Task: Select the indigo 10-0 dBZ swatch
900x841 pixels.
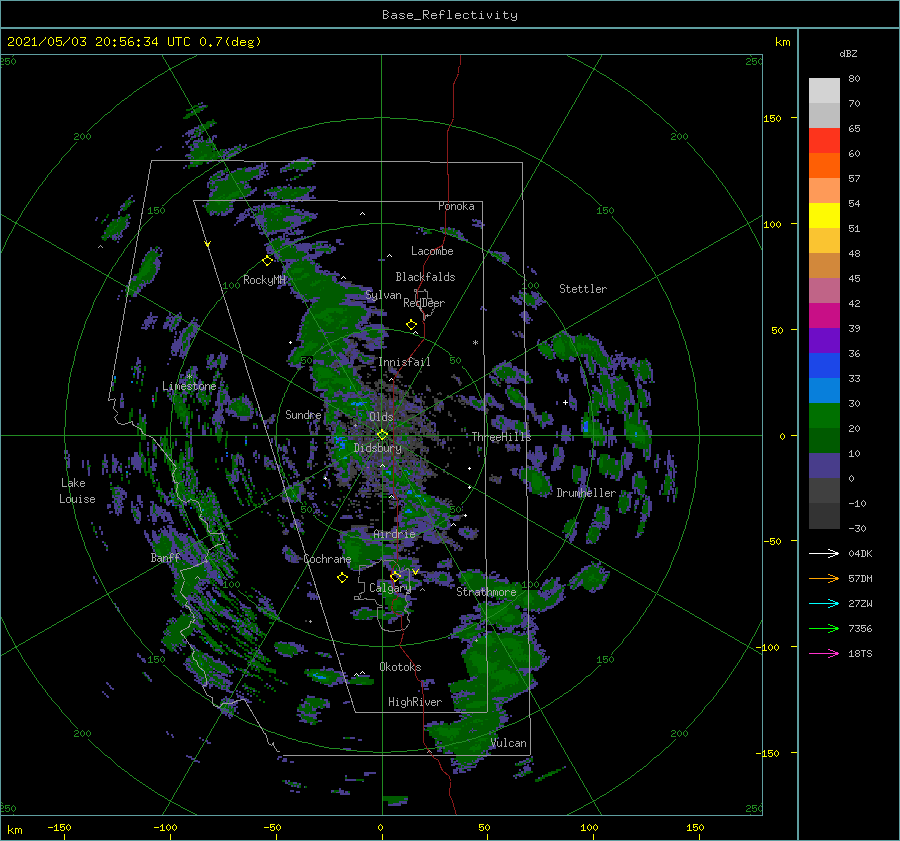Action: pos(824,466)
